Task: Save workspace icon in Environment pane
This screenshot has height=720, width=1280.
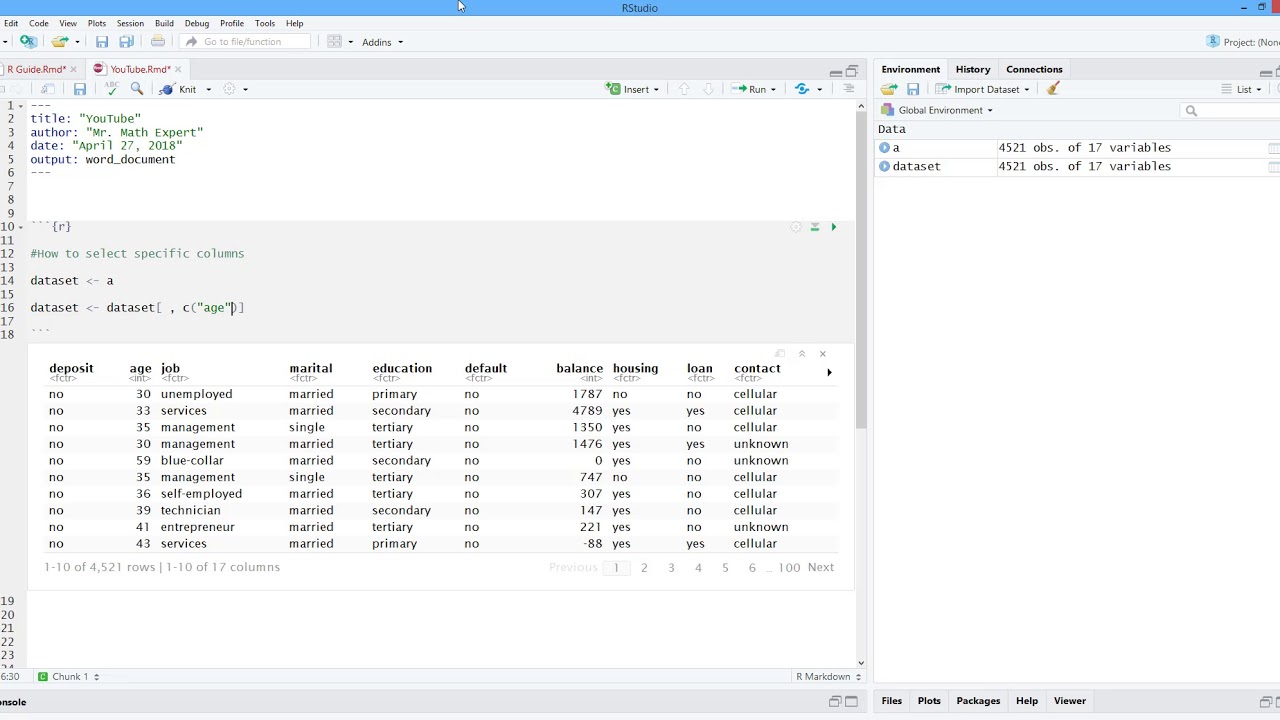Action: click(913, 89)
